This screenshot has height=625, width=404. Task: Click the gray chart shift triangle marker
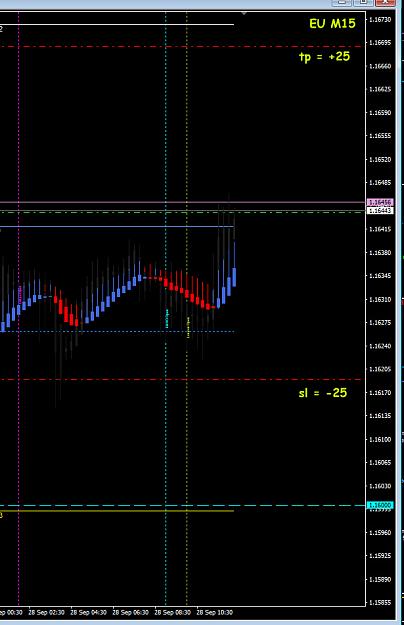pyautogui.click(x=244, y=13)
